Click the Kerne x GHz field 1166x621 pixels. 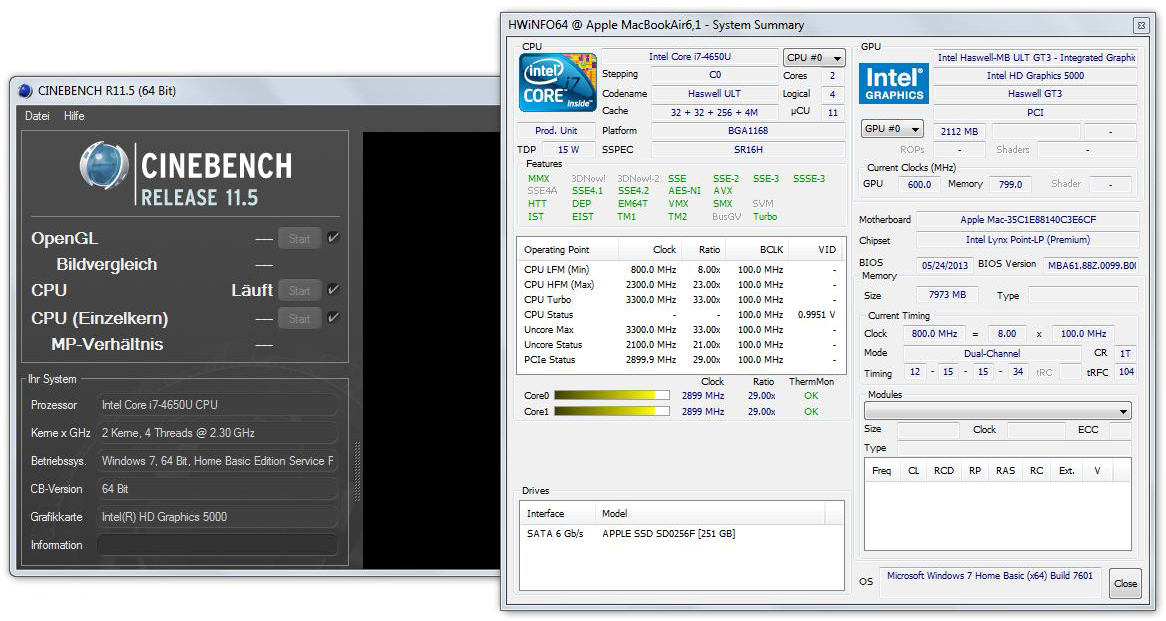(217, 433)
